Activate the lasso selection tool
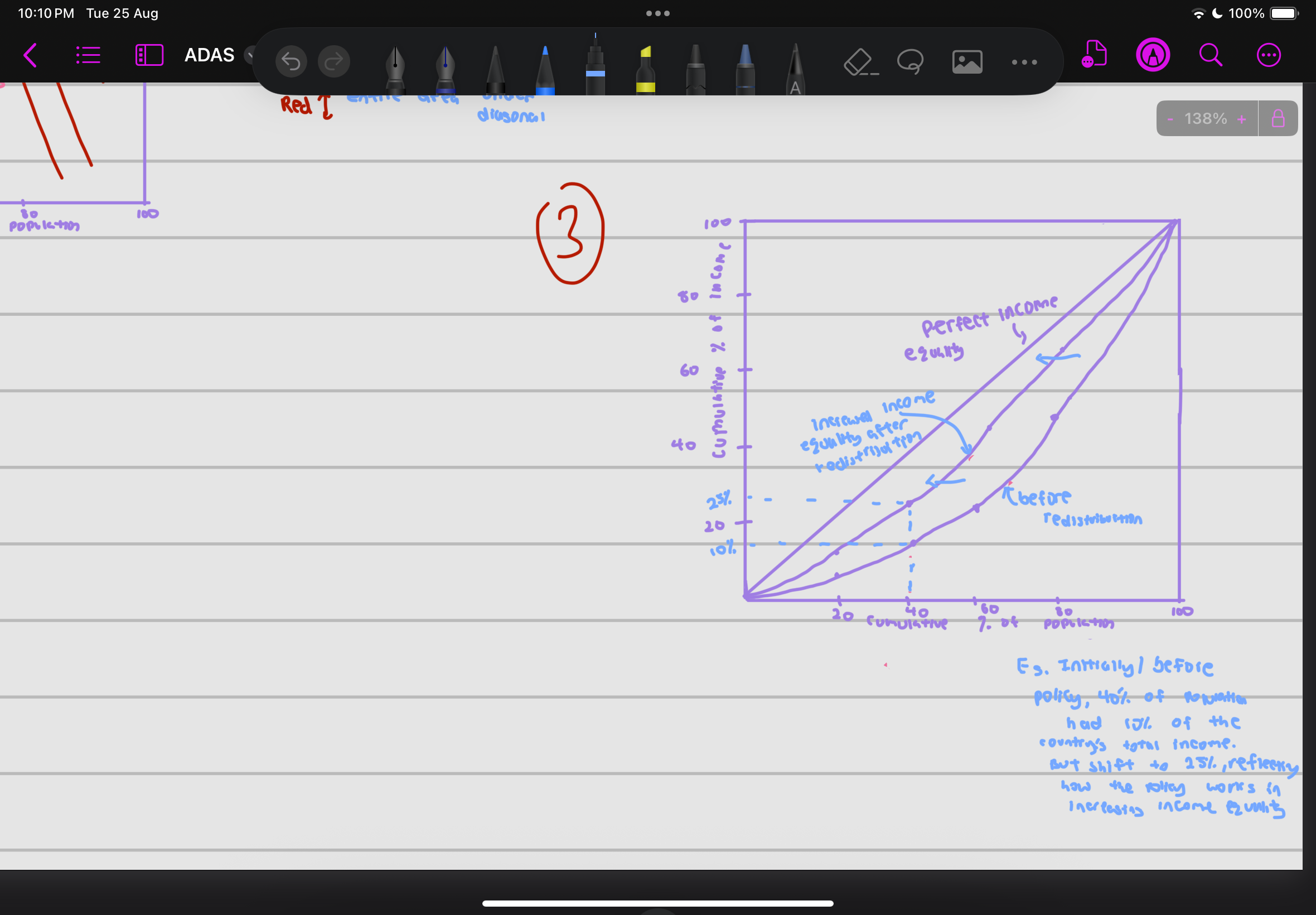Viewport: 1316px width, 915px height. coord(911,61)
